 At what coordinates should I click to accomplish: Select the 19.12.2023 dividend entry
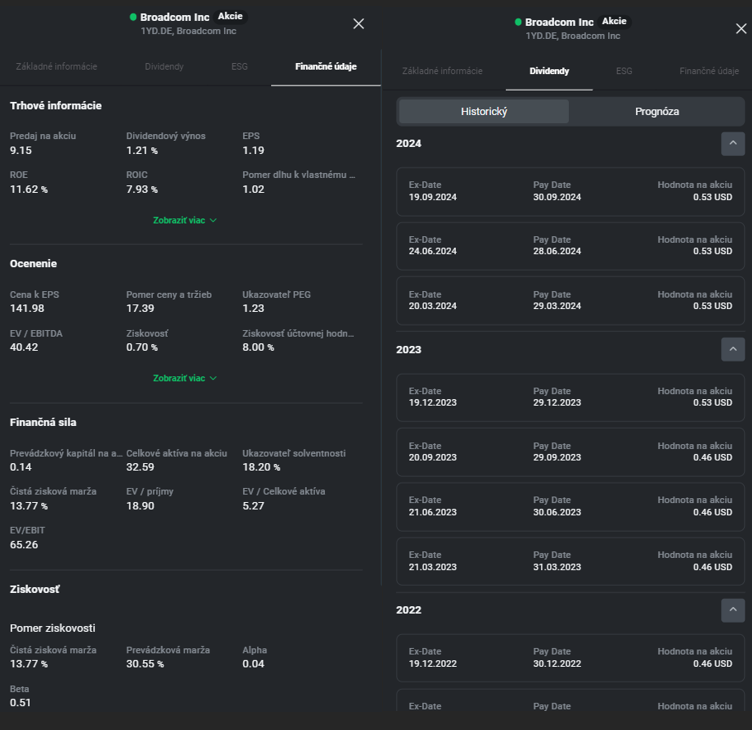click(570, 397)
